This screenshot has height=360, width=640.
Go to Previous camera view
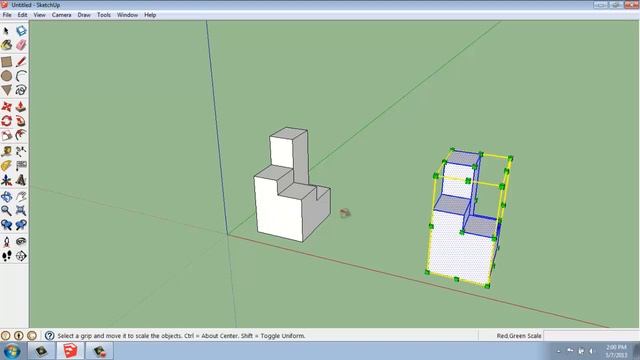click(6, 225)
